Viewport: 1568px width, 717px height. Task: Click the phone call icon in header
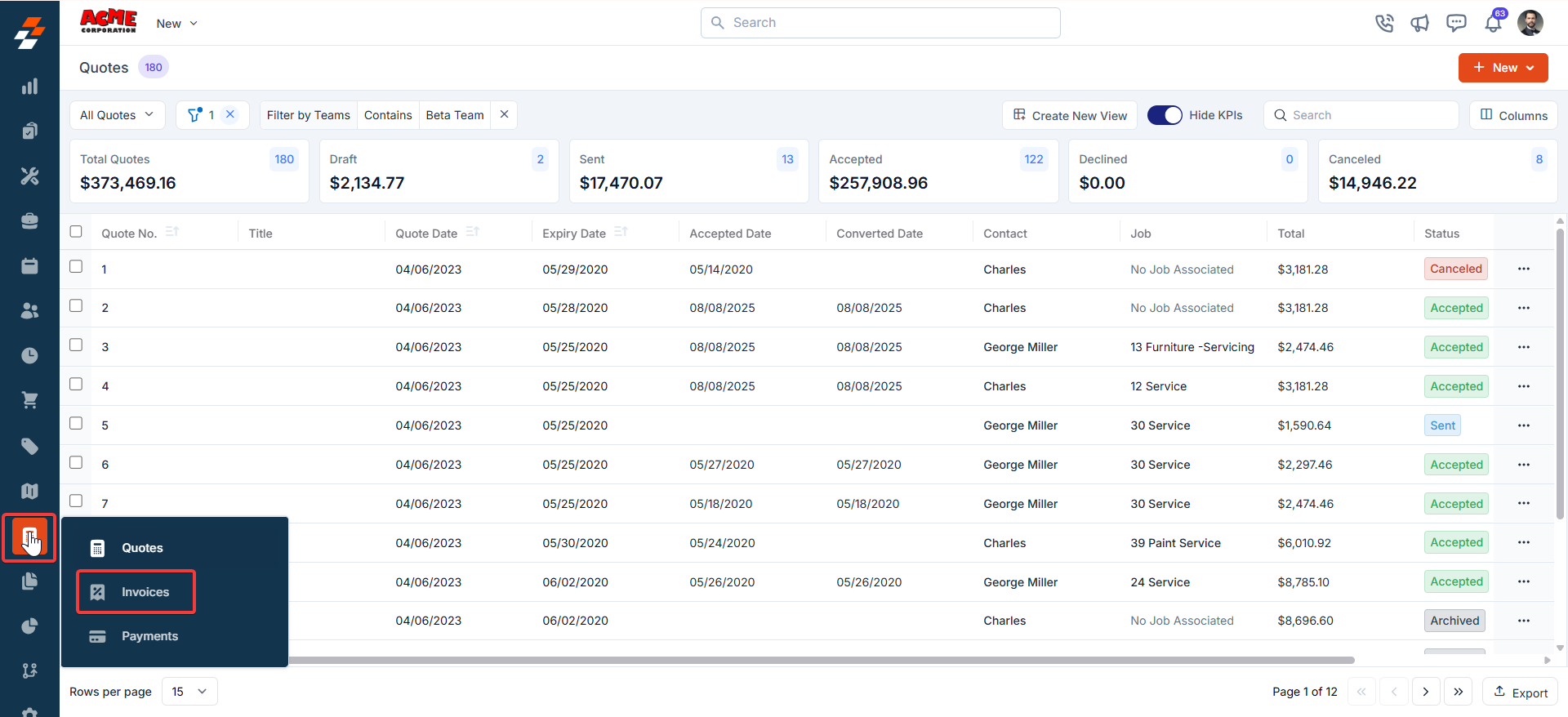point(1383,23)
